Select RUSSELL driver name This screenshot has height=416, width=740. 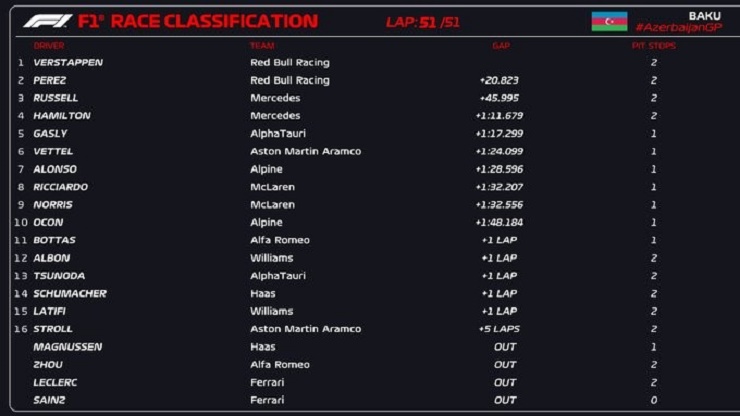point(55,98)
